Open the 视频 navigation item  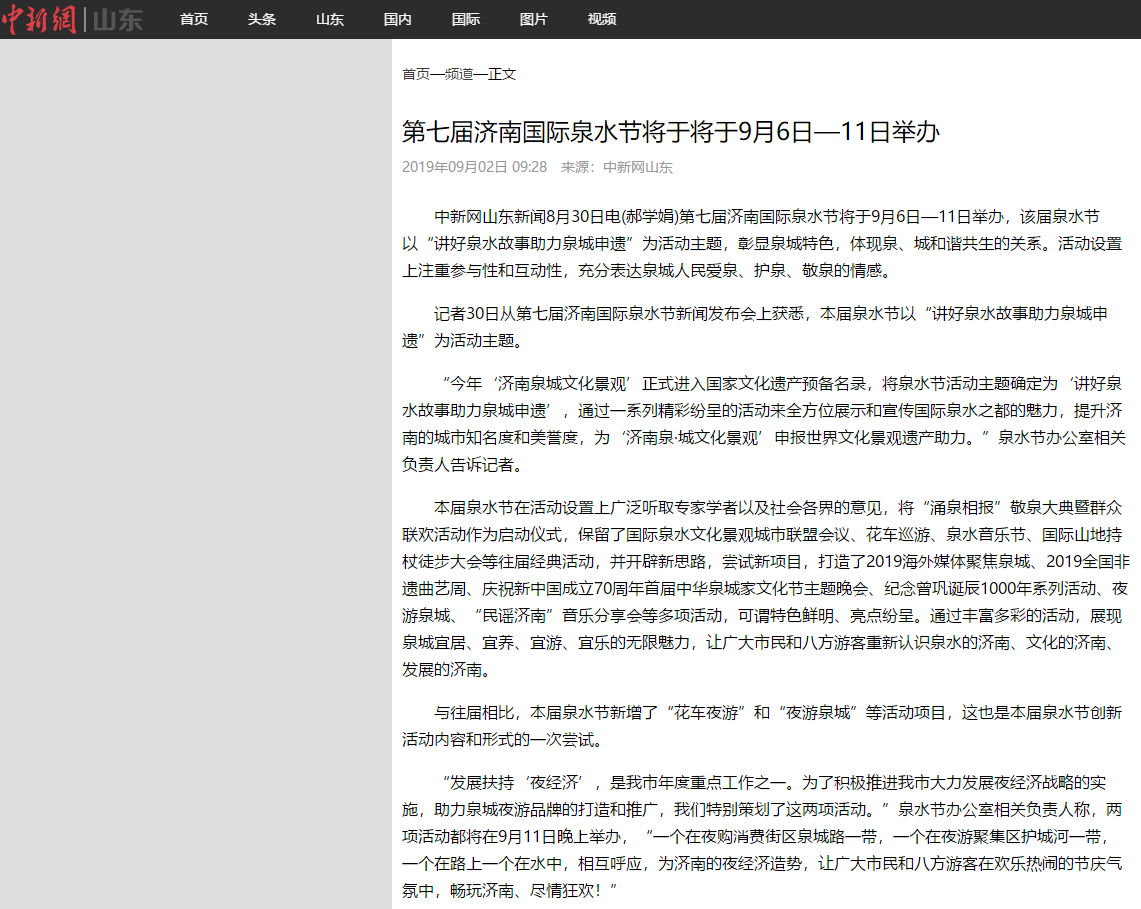(x=602, y=20)
